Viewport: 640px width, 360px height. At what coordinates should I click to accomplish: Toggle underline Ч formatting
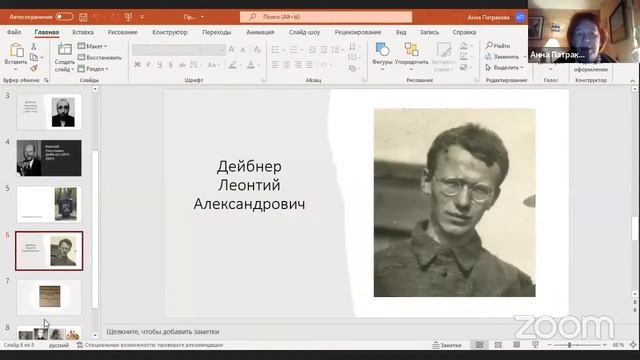(160, 64)
